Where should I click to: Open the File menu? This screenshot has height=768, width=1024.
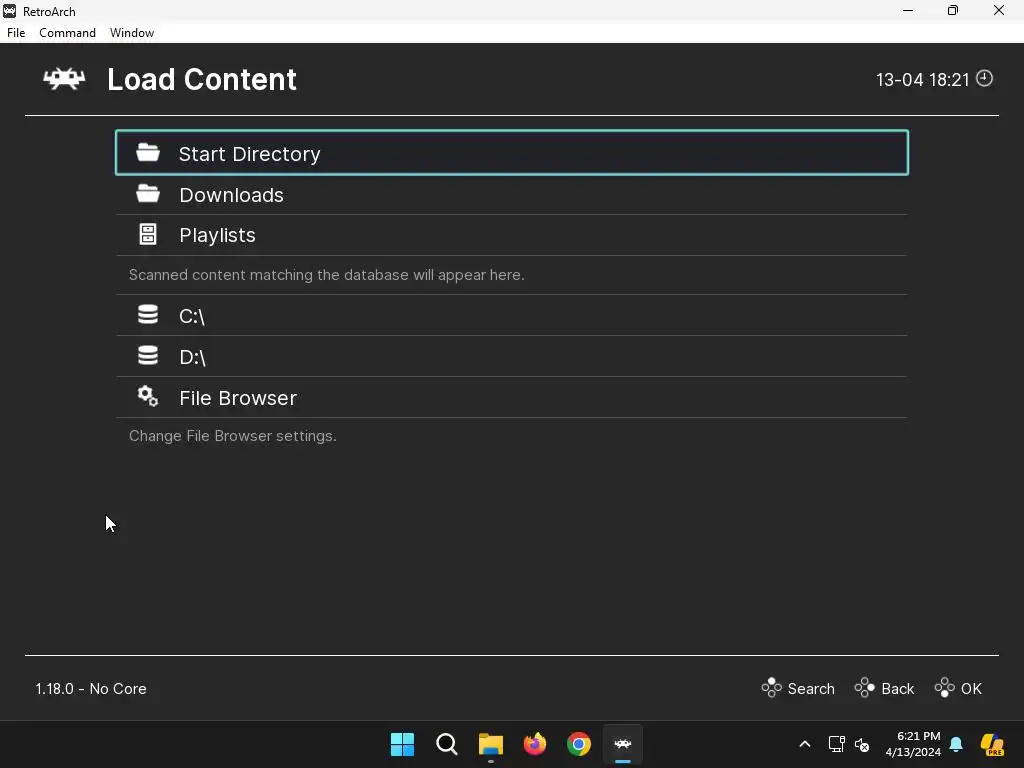click(16, 33)
